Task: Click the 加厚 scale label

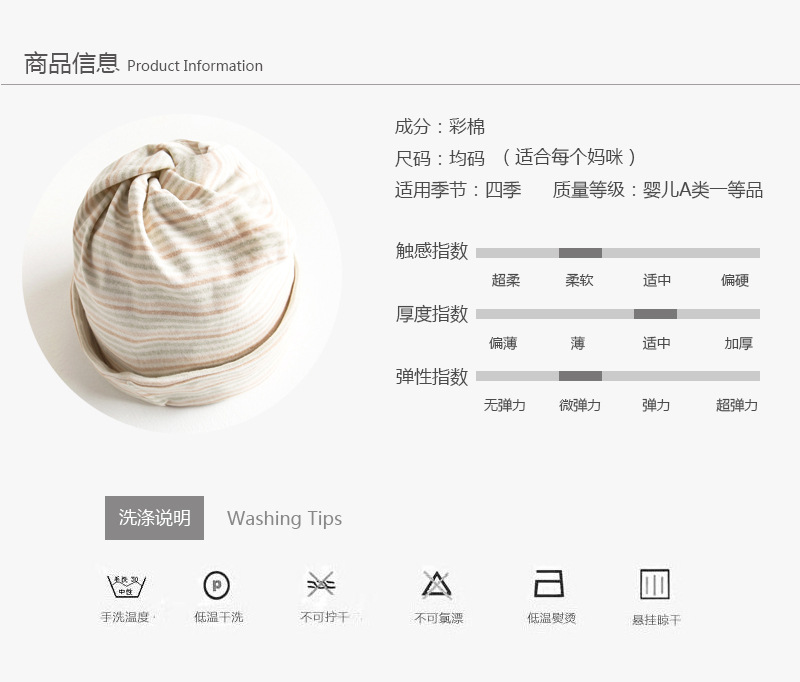Action: [738, 343]
